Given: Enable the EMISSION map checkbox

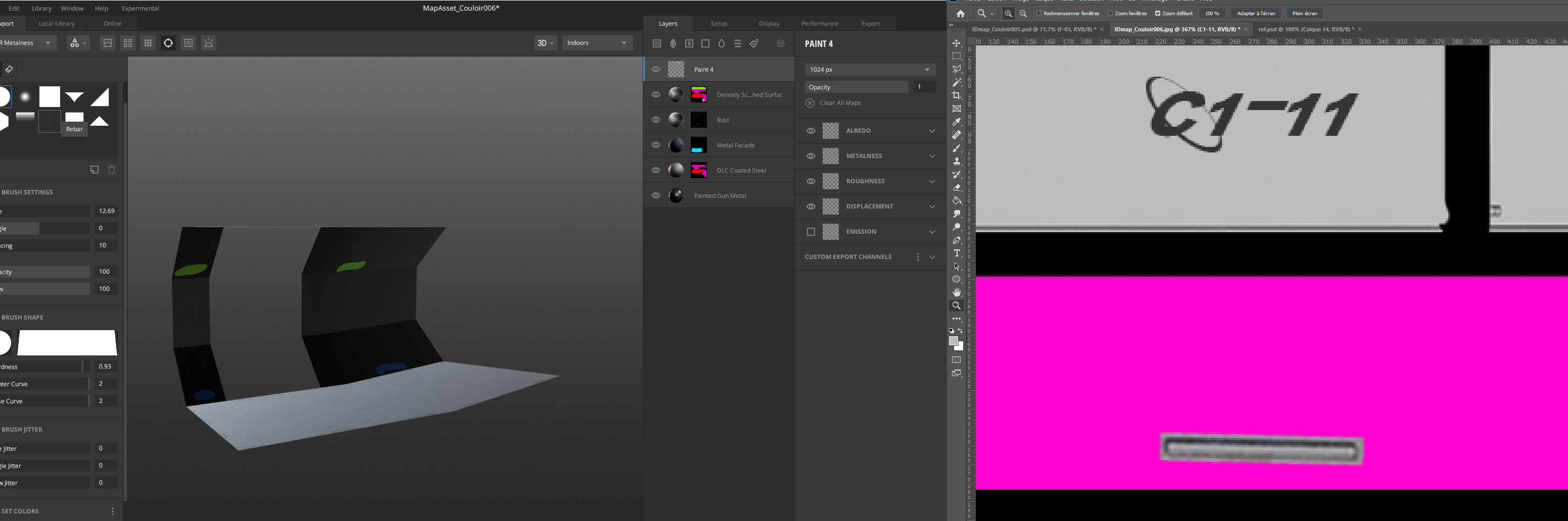Looking at the screenshot, I should point(811,232).
